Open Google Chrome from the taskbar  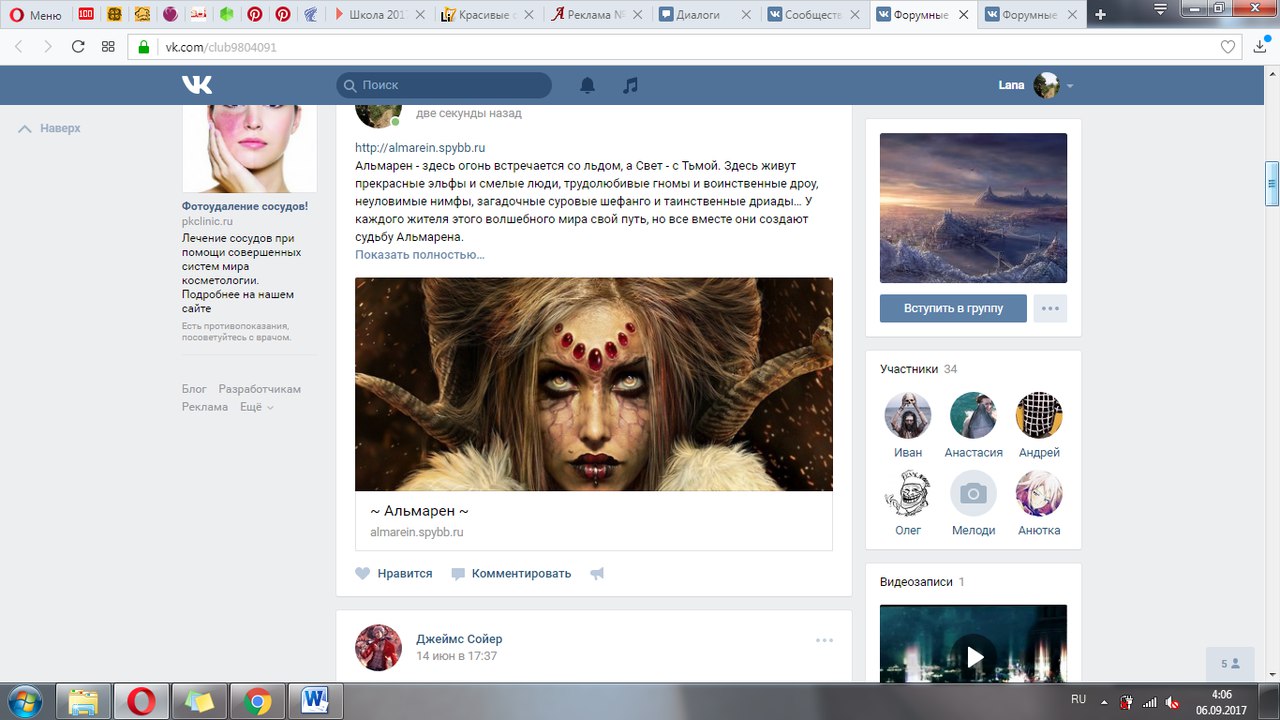tap(257, 701)
